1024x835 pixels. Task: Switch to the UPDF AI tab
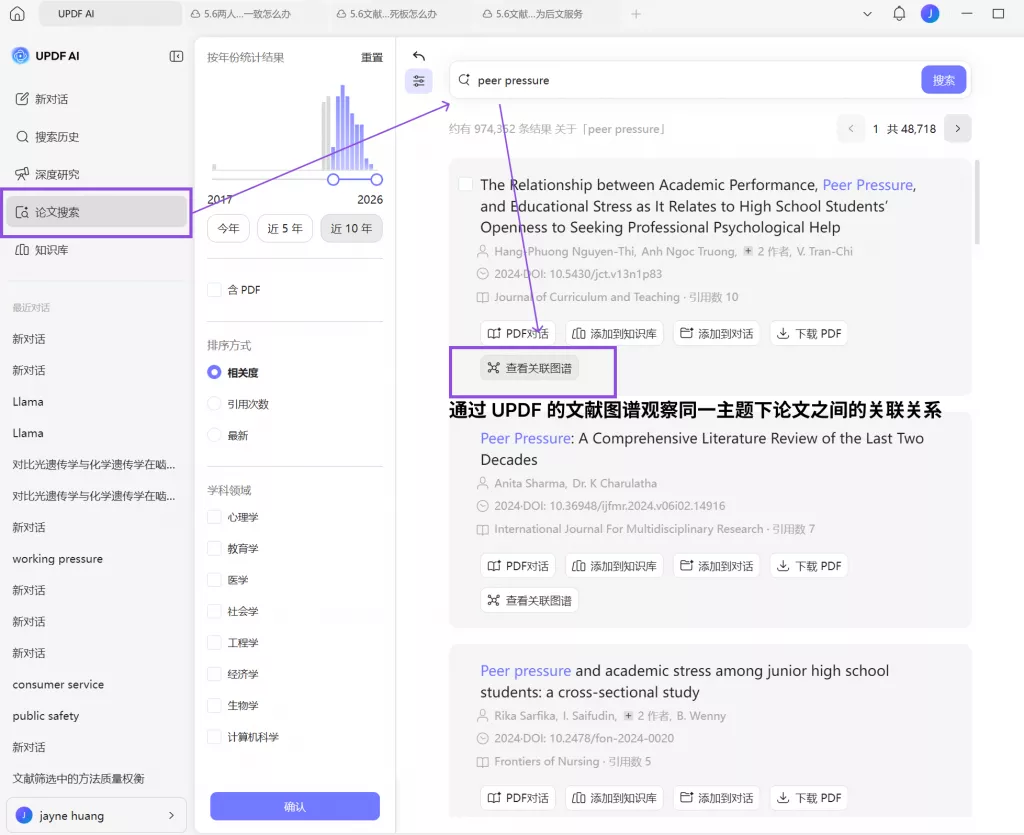[110, 14]
